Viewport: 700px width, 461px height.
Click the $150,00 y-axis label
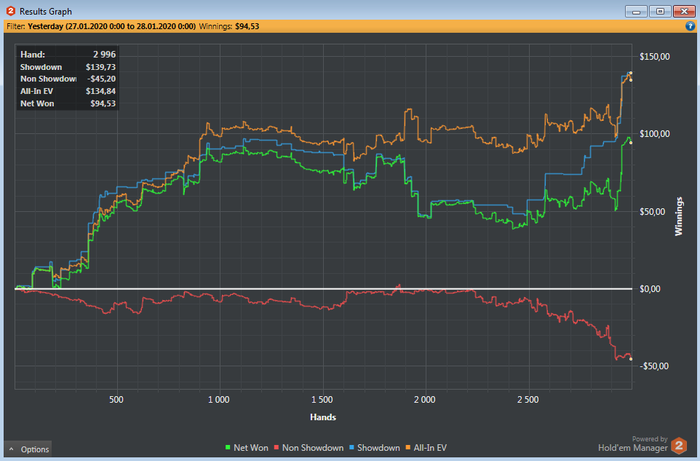654,57
